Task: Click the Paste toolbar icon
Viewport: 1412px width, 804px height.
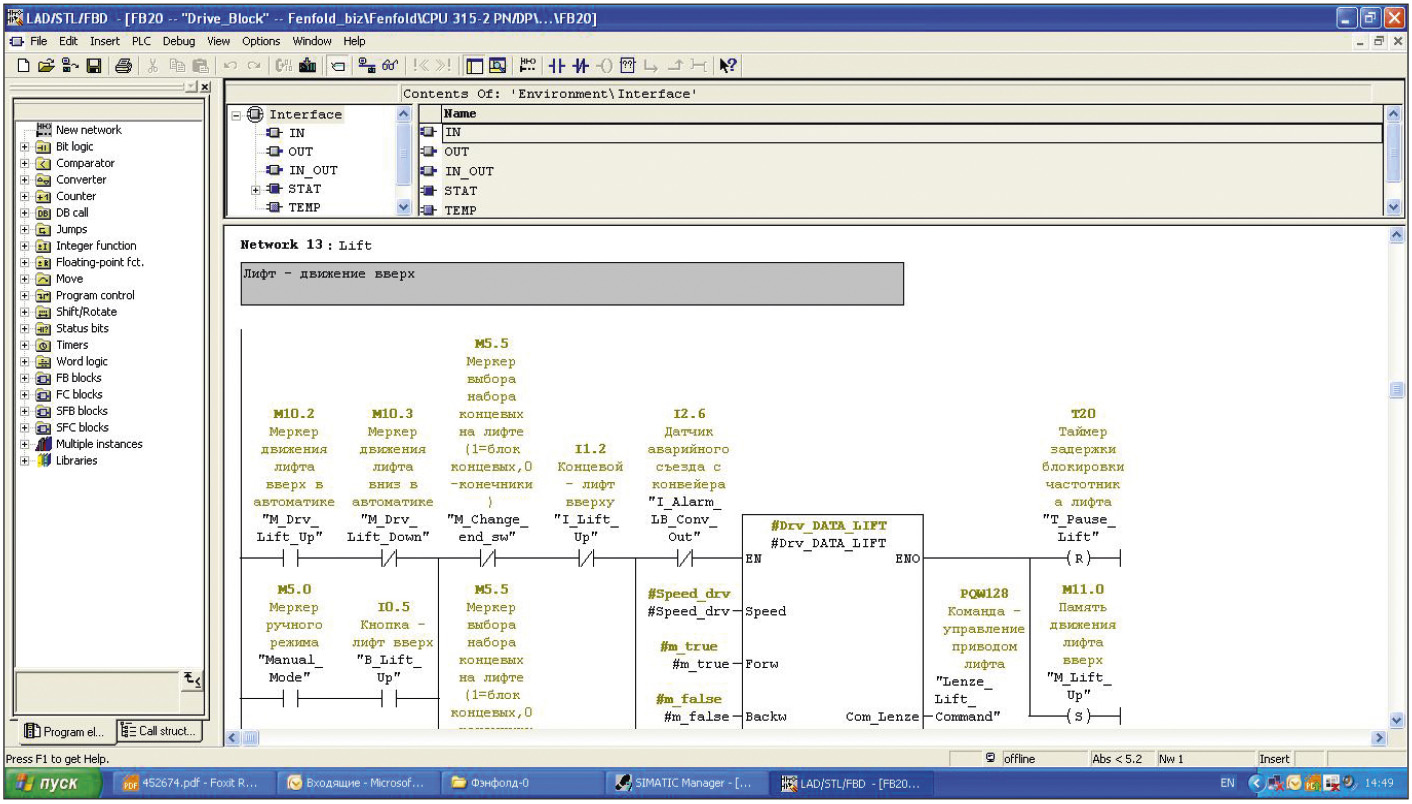Action: (x=200, y=66)
